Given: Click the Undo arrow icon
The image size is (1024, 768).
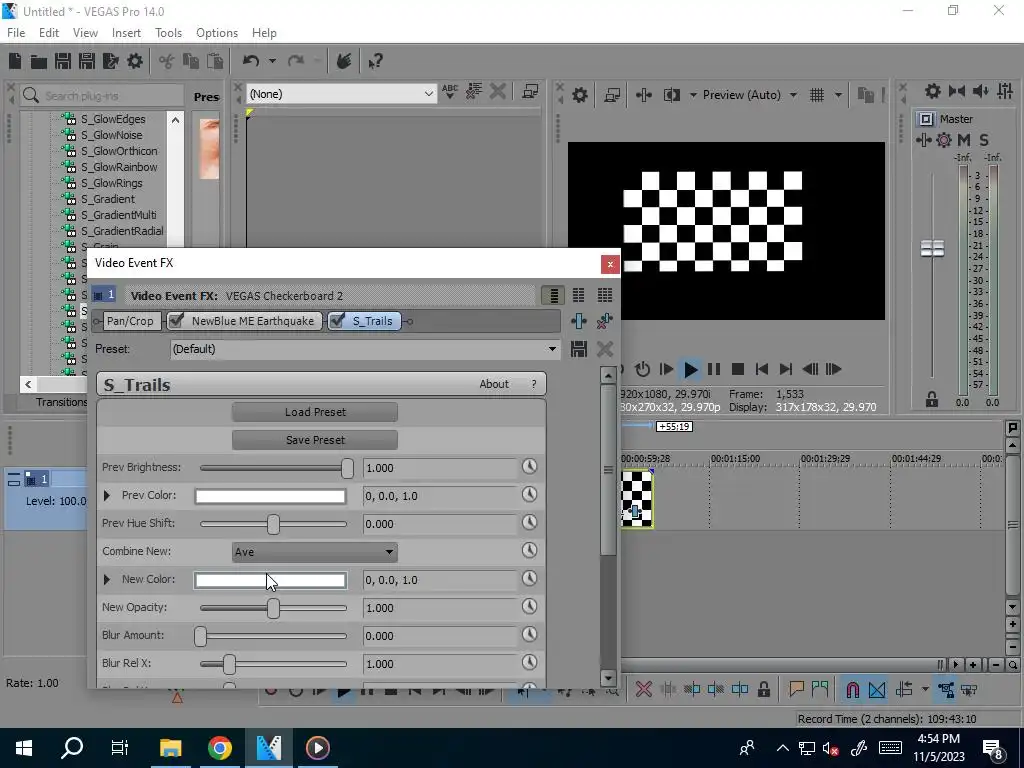Looking at the screenshot, I should pos(251,61).
